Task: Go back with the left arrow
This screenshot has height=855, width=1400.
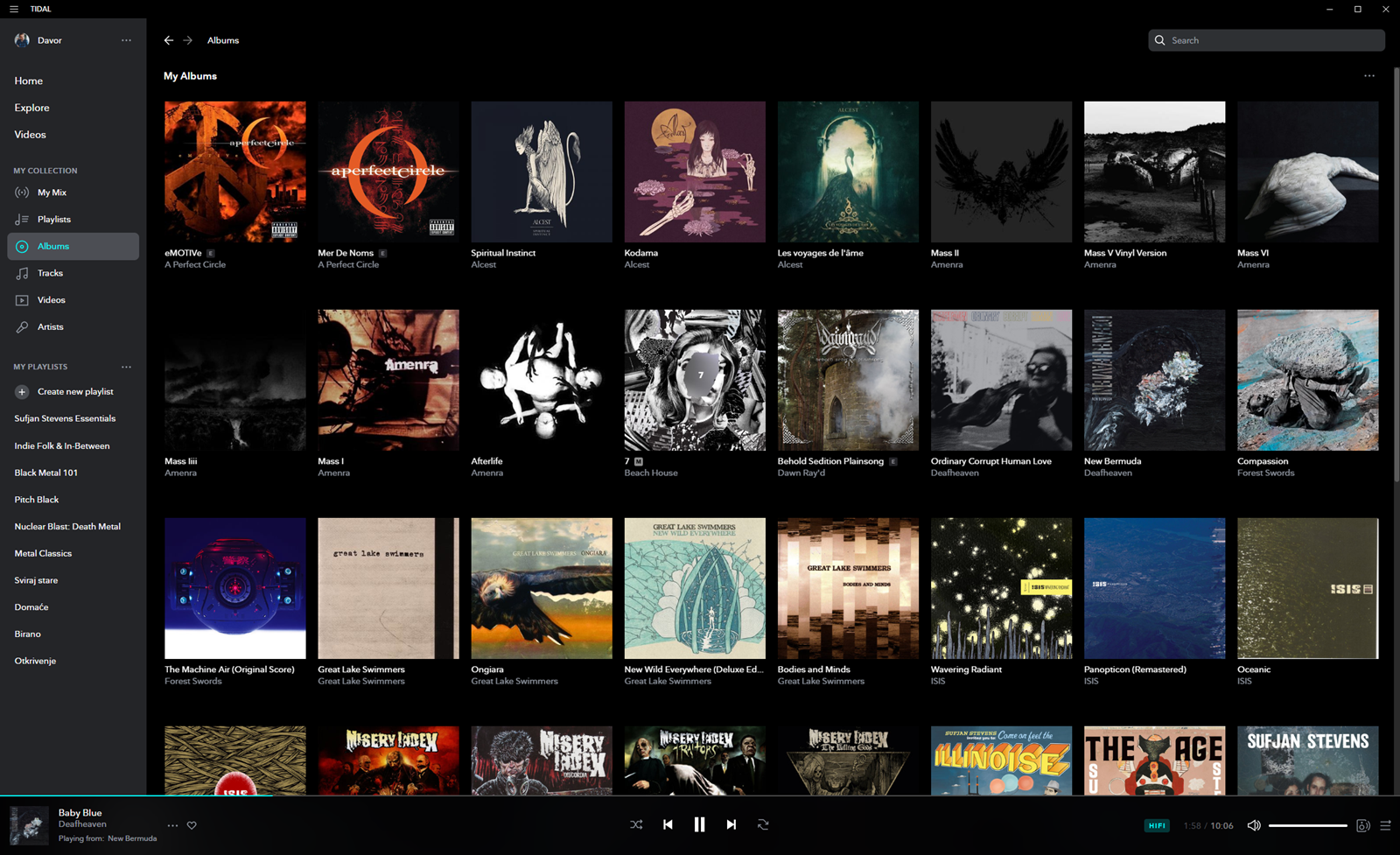Action: (169, 40)
